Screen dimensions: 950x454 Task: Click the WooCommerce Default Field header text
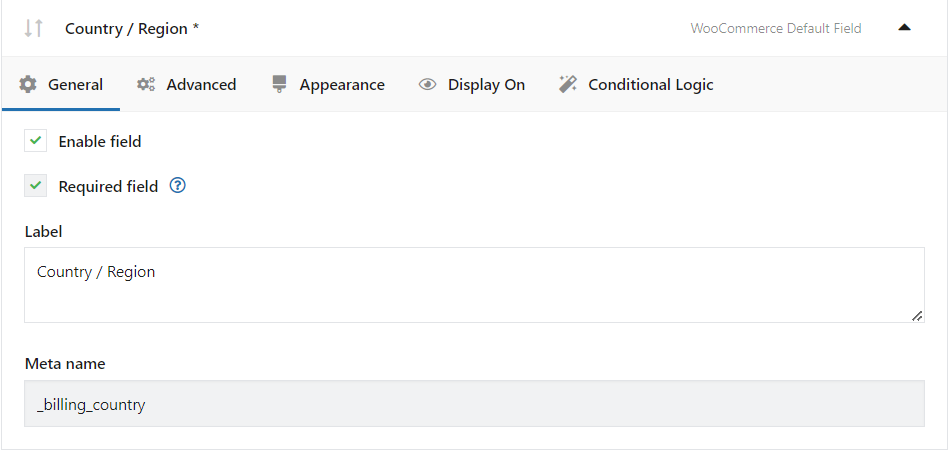776,28
